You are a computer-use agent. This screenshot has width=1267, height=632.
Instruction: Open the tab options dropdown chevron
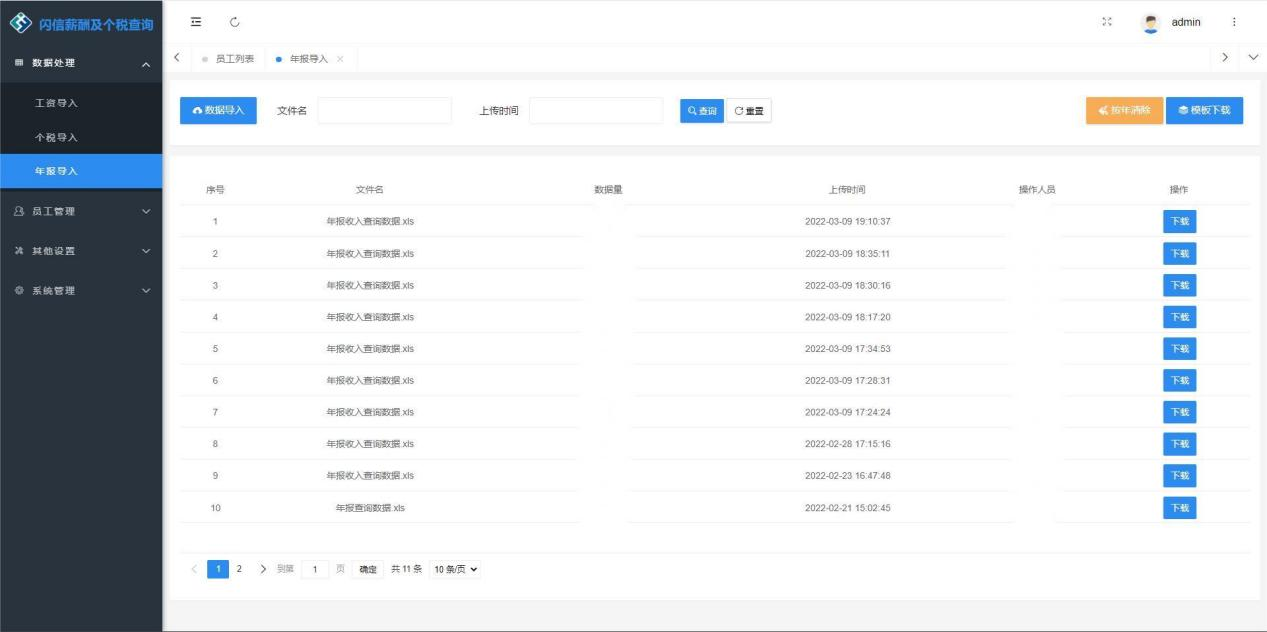point(1253,58)
